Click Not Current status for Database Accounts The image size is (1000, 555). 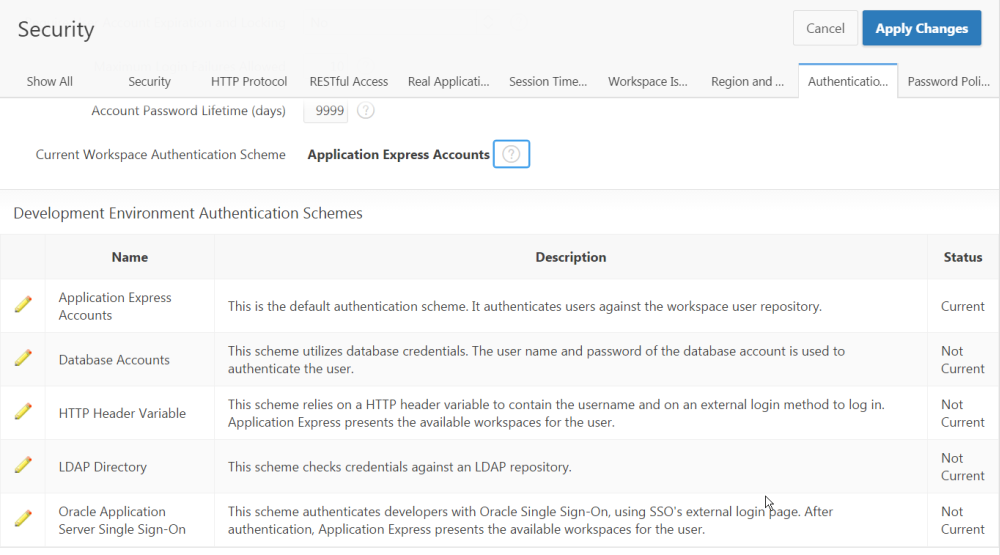click(962, 360)
